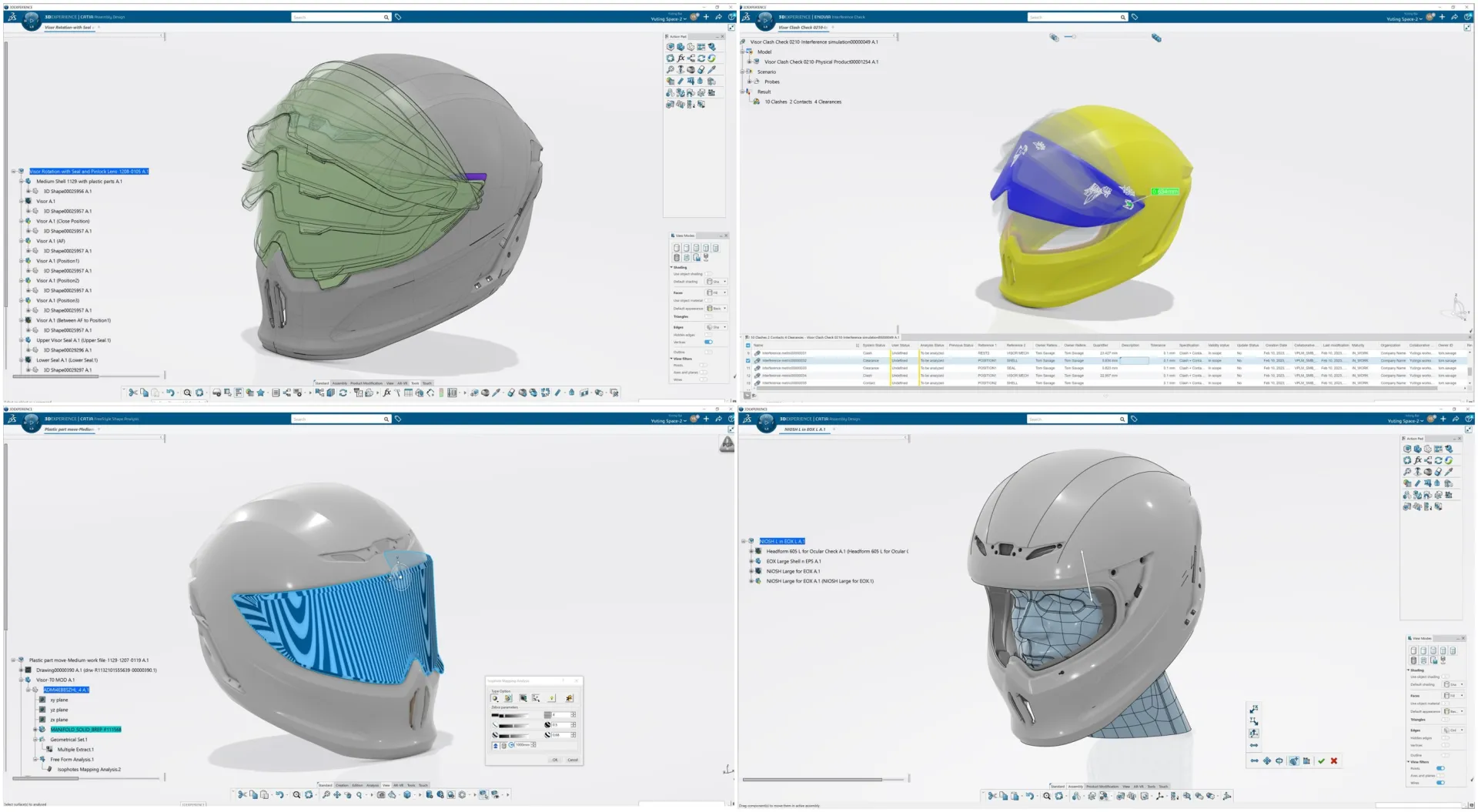
Task: Toggle Hidden edges switch in NIOSH View Modes
Action: (1446, 738)
